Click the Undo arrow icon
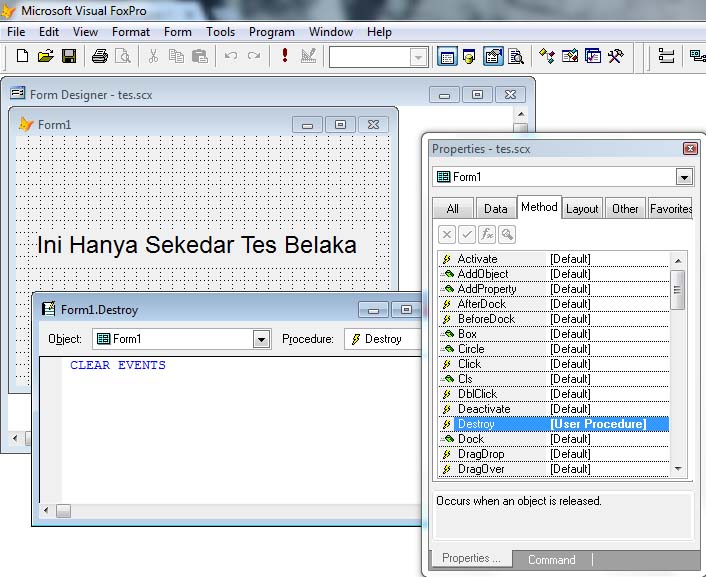Screen dimensions: 706x577 (x=231, y=56)
